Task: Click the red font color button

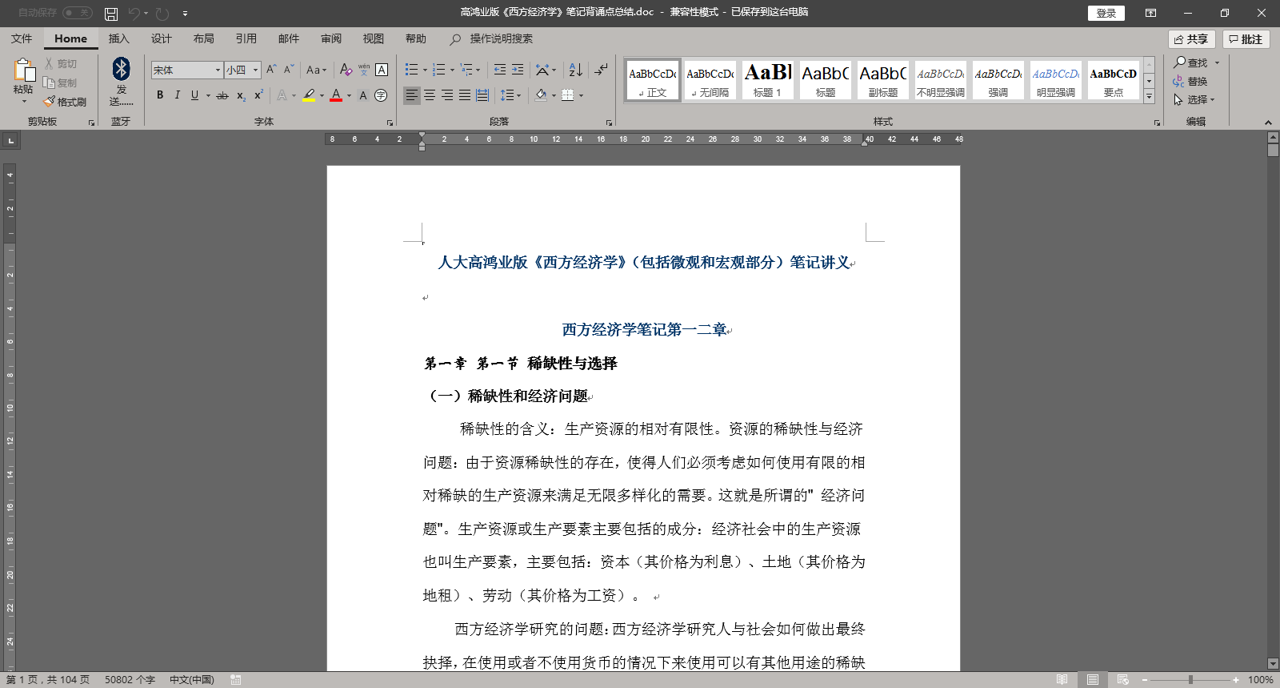Action: tap(336, 96)
